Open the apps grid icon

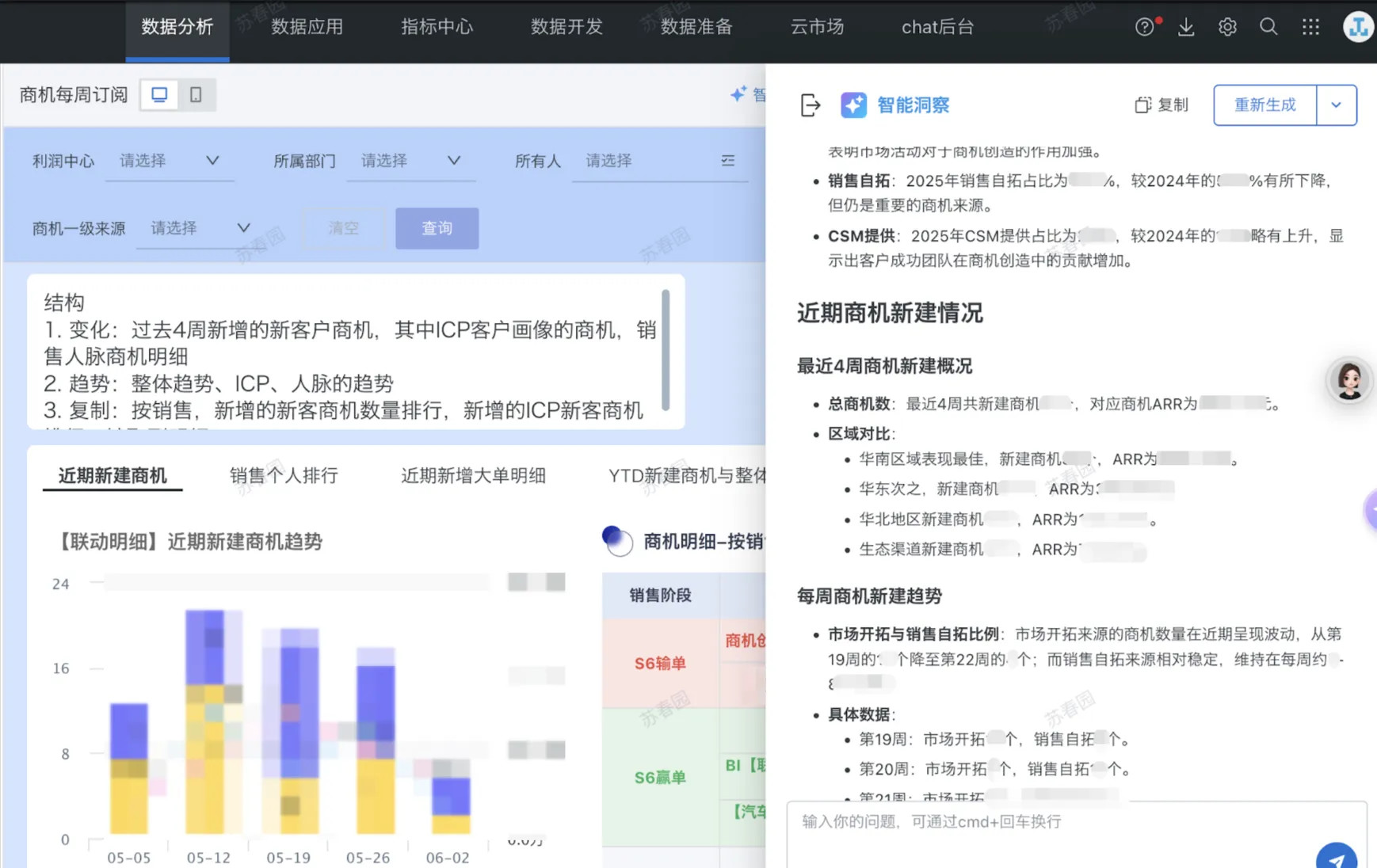1310,27
